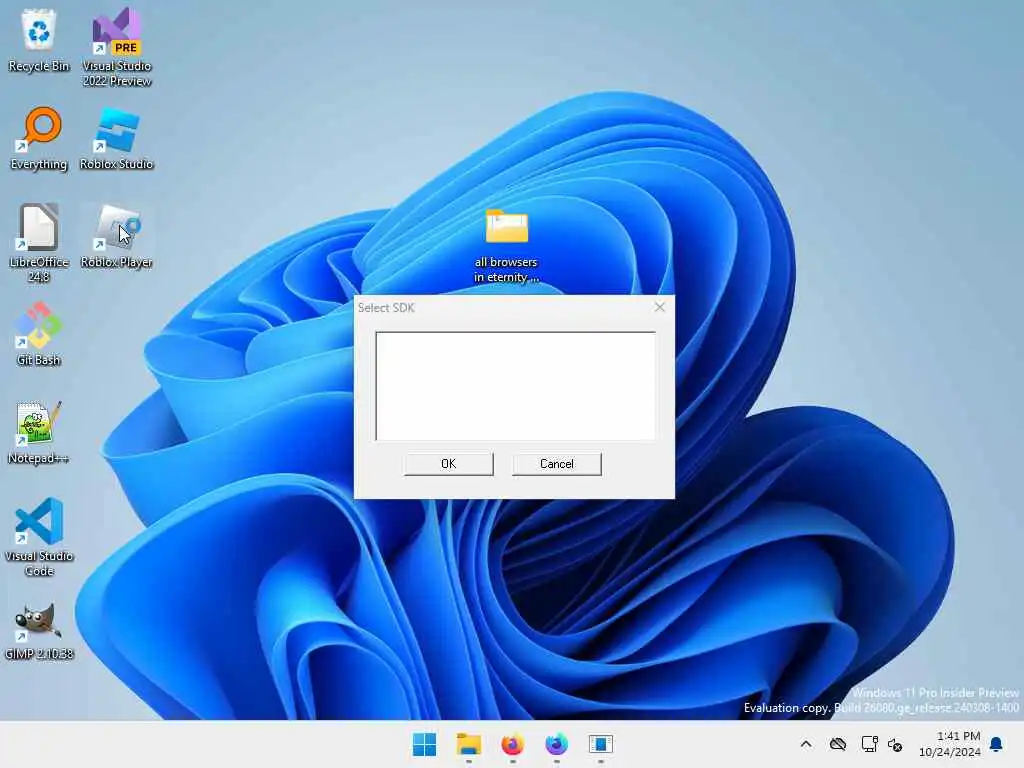The image size is (1024, 768).
Task: Select the GIMP 2.10.38 desktop icon
Action: coord(39,631)
